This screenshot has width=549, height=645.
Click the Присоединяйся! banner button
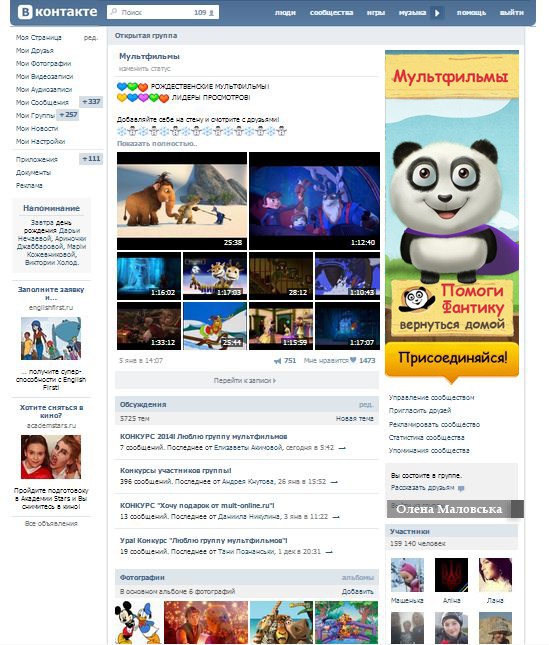click(452, 357)
